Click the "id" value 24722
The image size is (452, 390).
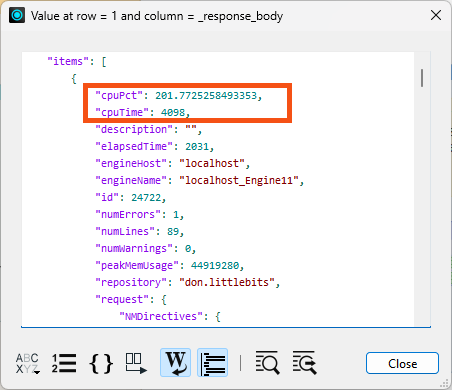pyautogui.click(x=146, y=198)
